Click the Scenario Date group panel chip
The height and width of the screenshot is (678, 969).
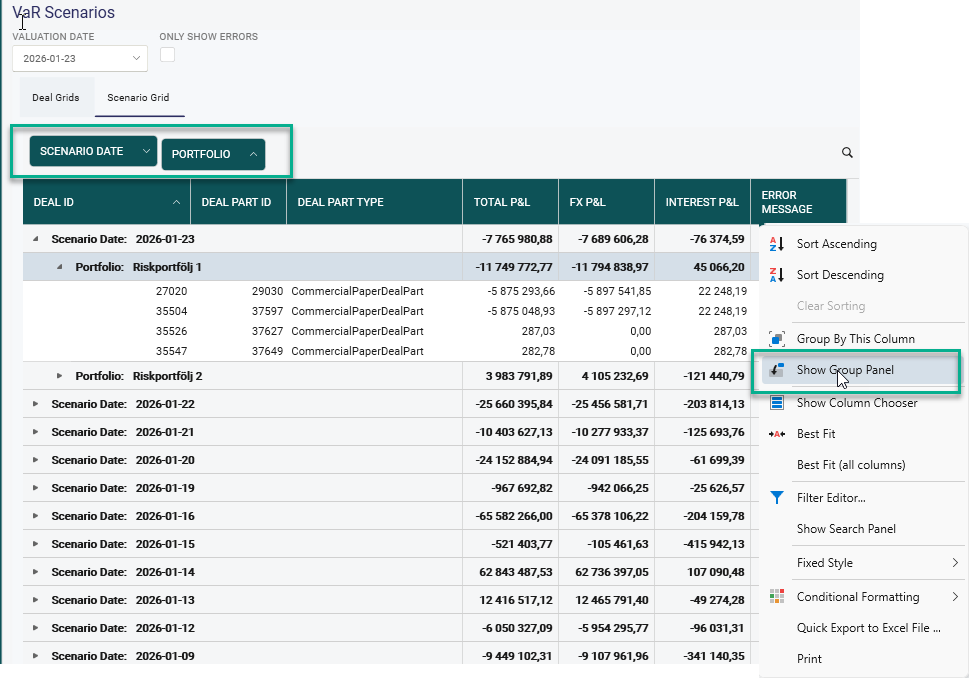[x=82, y=151]
